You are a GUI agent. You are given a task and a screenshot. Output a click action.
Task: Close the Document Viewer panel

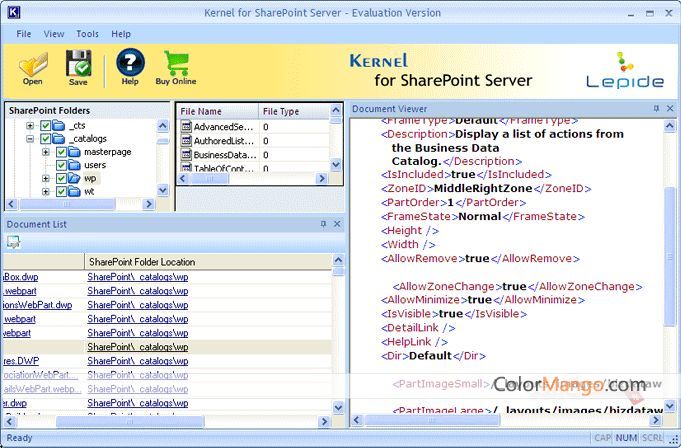670,109
